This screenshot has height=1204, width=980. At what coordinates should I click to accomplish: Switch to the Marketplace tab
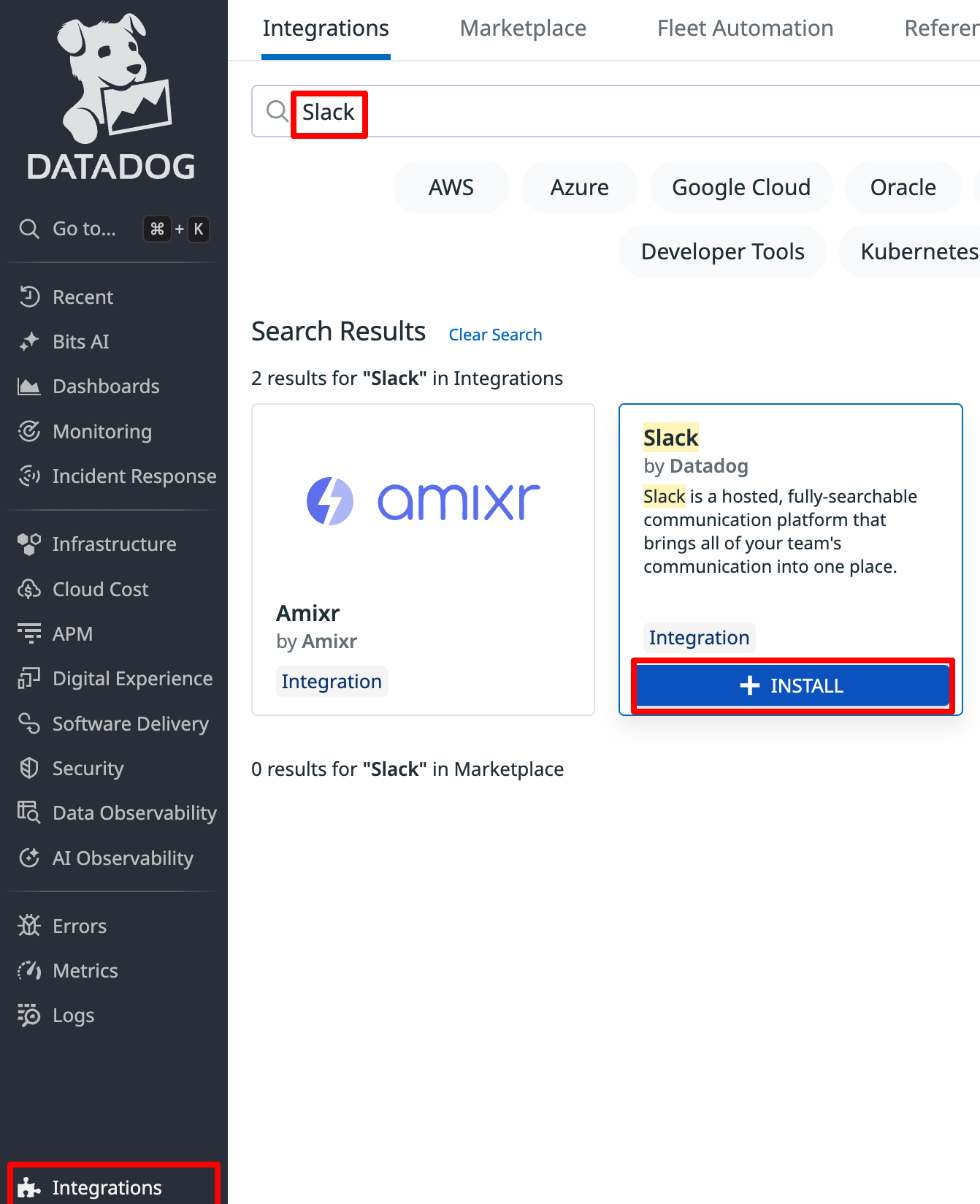(523, 28)
